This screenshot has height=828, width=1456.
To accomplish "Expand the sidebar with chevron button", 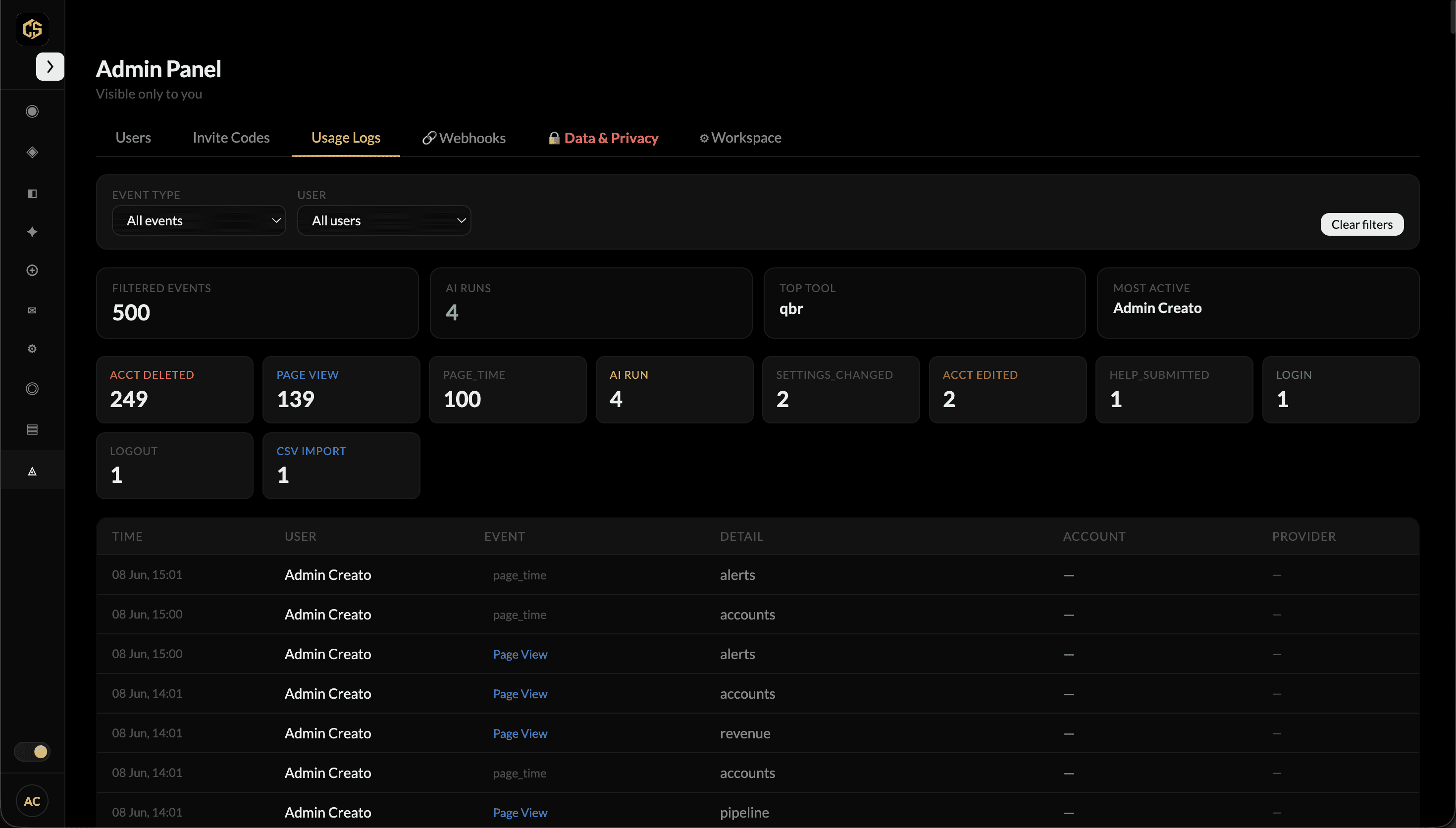I will tap(50, 66).
